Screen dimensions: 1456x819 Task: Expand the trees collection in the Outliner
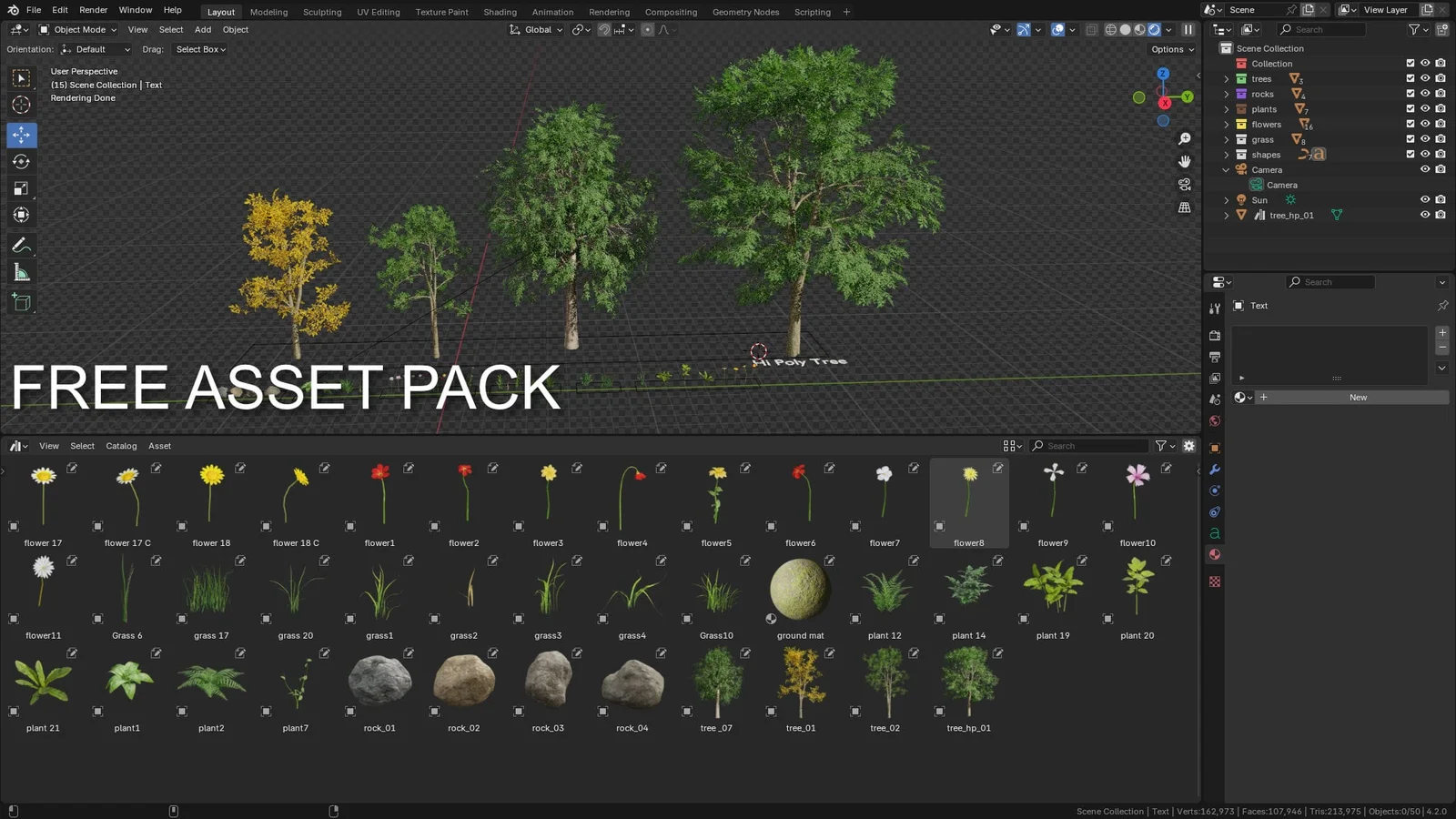1228,79
